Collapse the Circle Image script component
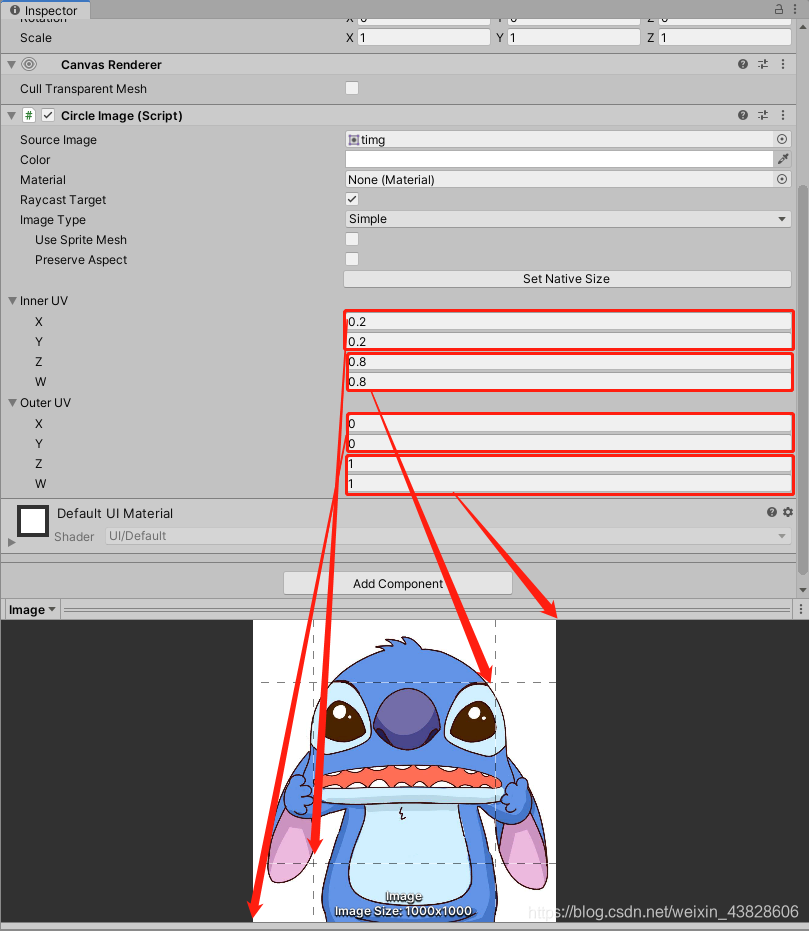The height and width of the screenshot is (931, 809). pos(11,116)
